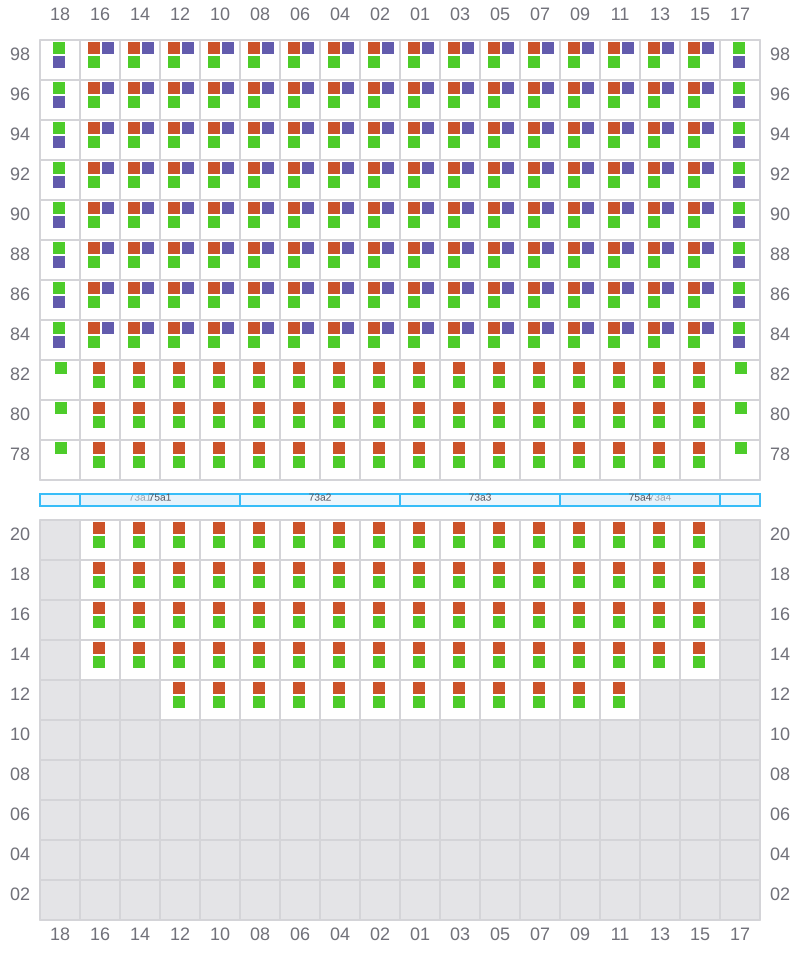Select hatch cover segment 73a2
The height and width of the screenshot is (960, 800).
pyautogui.click(x=320, y=499)
